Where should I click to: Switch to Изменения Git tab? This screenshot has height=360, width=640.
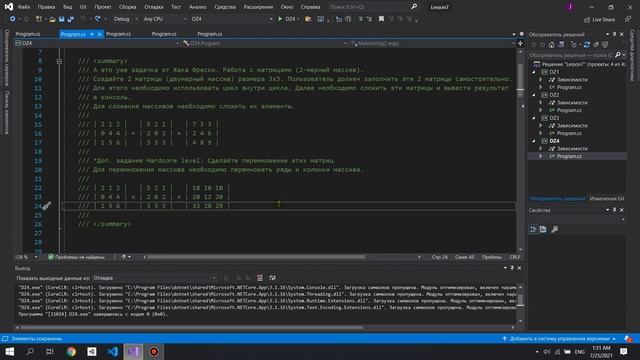[x=607, y=198]
